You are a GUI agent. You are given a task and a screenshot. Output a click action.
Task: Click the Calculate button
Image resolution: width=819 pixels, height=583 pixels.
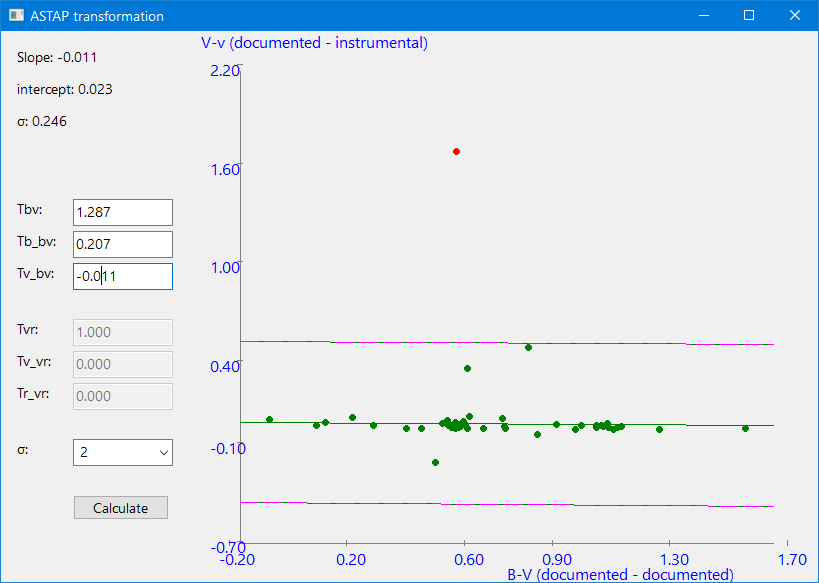121,508
